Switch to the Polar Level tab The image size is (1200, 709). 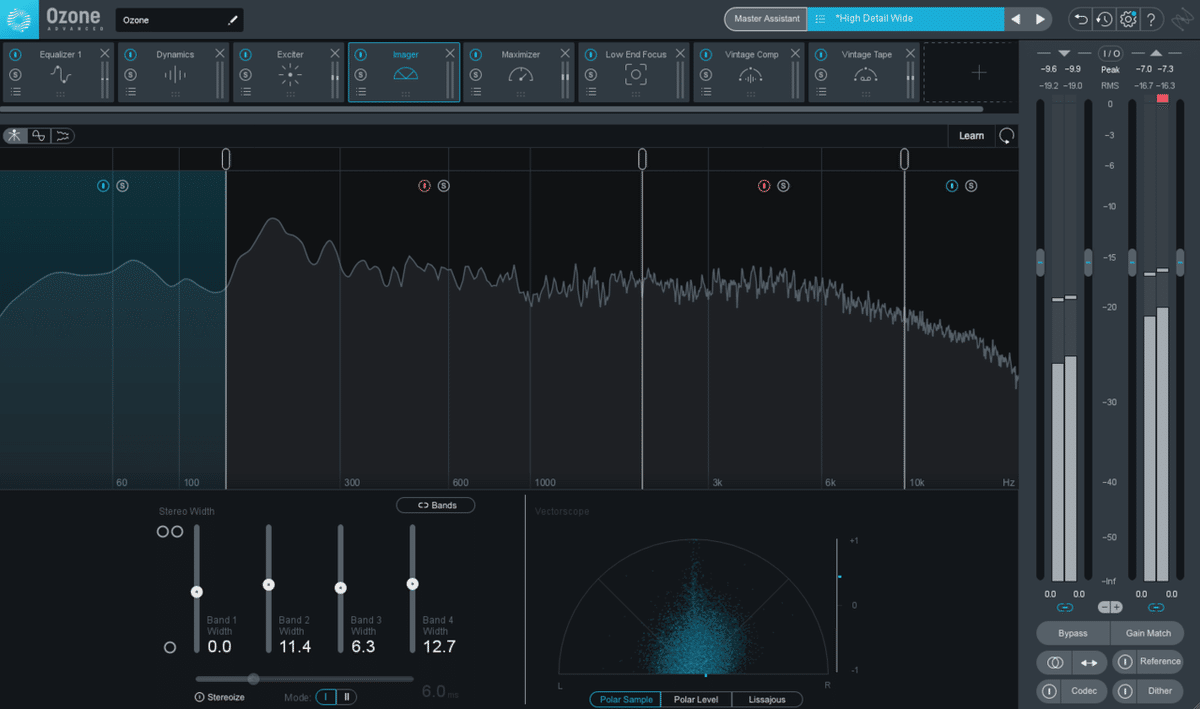(x=697, y=699)
